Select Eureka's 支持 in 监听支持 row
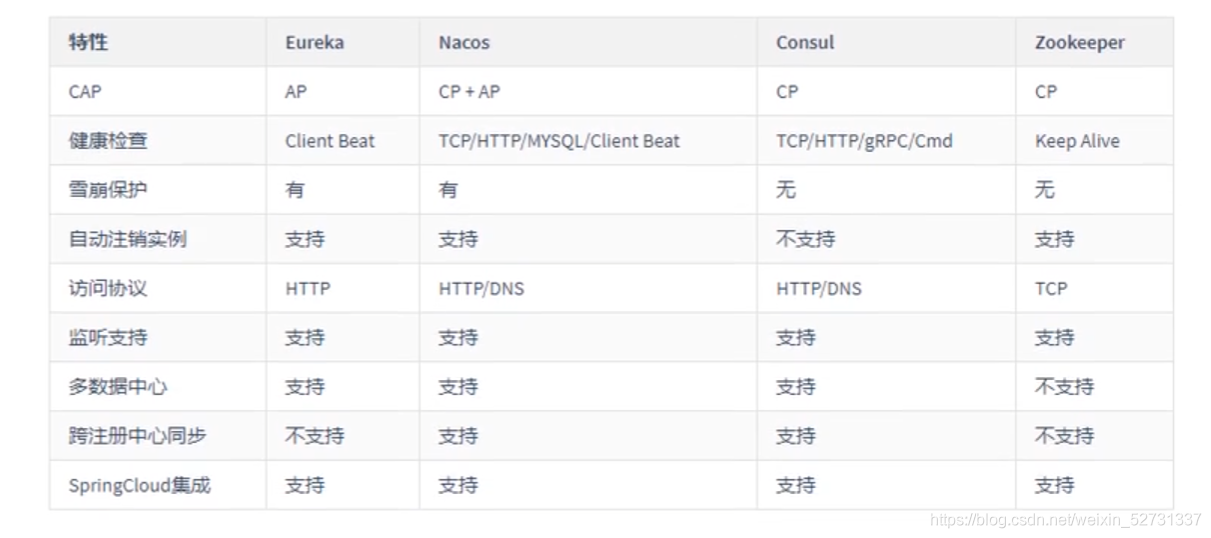The height and width of the screenshot is (538, 1211). pyautogui.click(x=305, y=337)
